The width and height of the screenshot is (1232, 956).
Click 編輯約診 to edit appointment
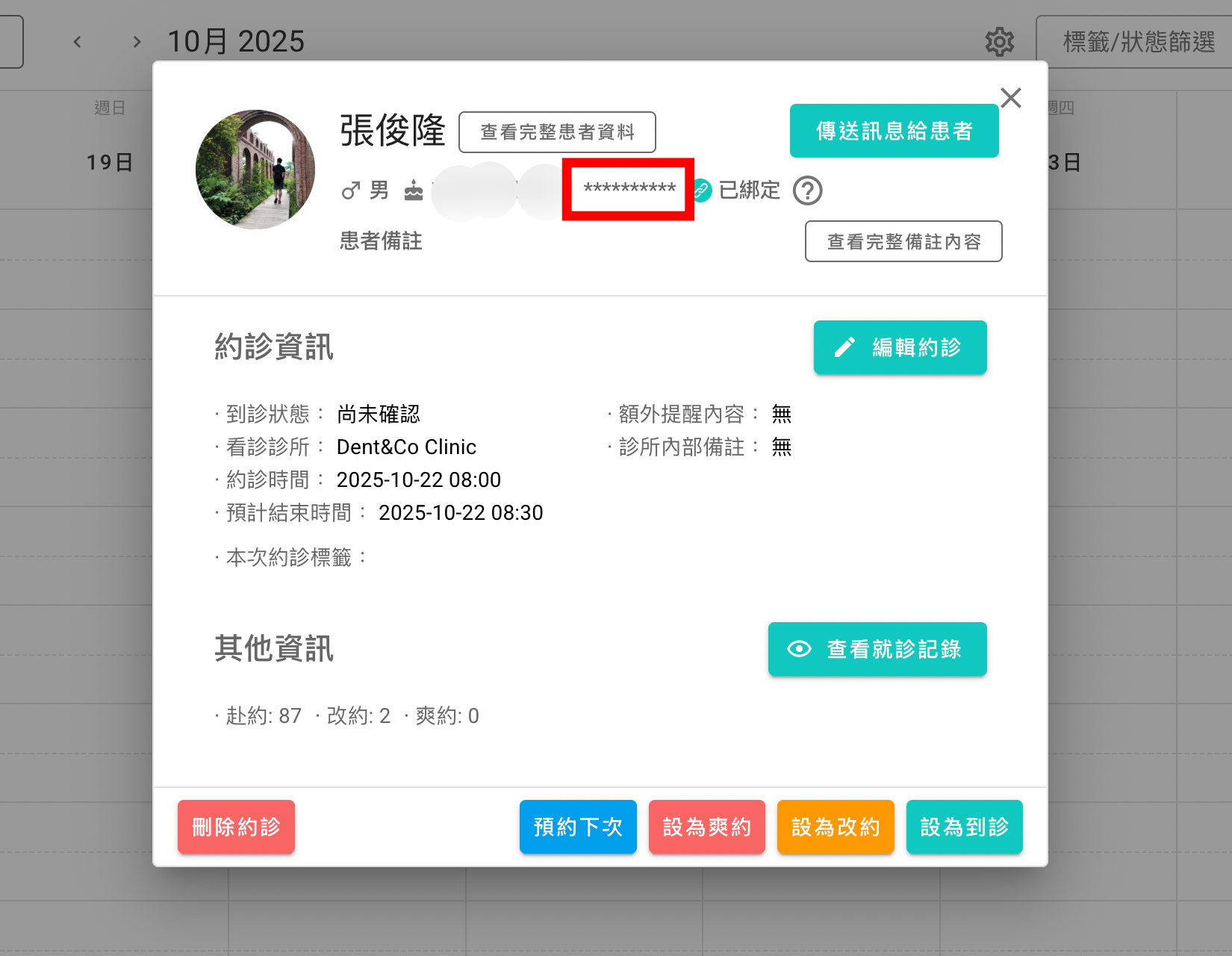tap(900, 347)
